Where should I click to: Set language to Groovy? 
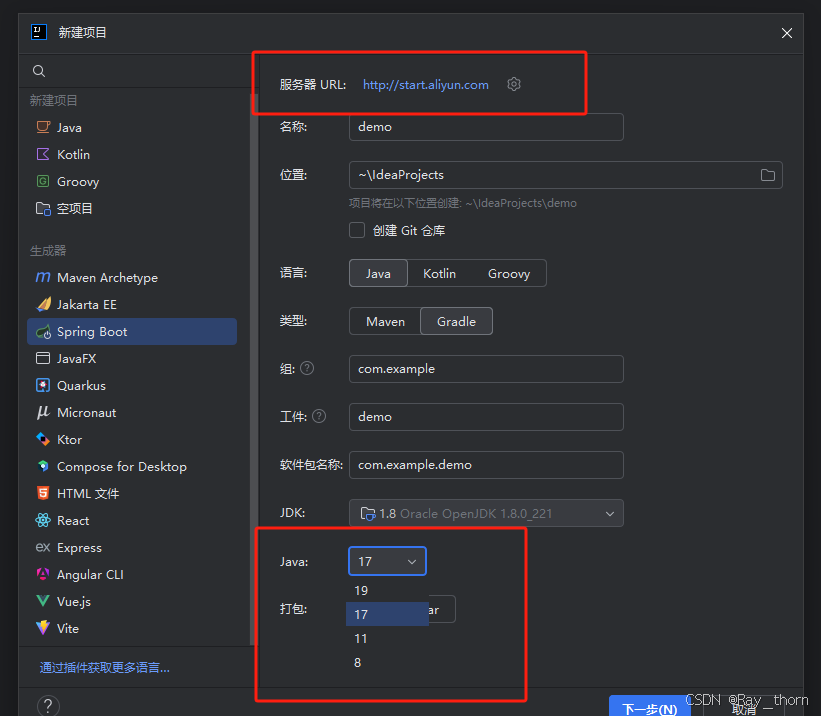509,273
